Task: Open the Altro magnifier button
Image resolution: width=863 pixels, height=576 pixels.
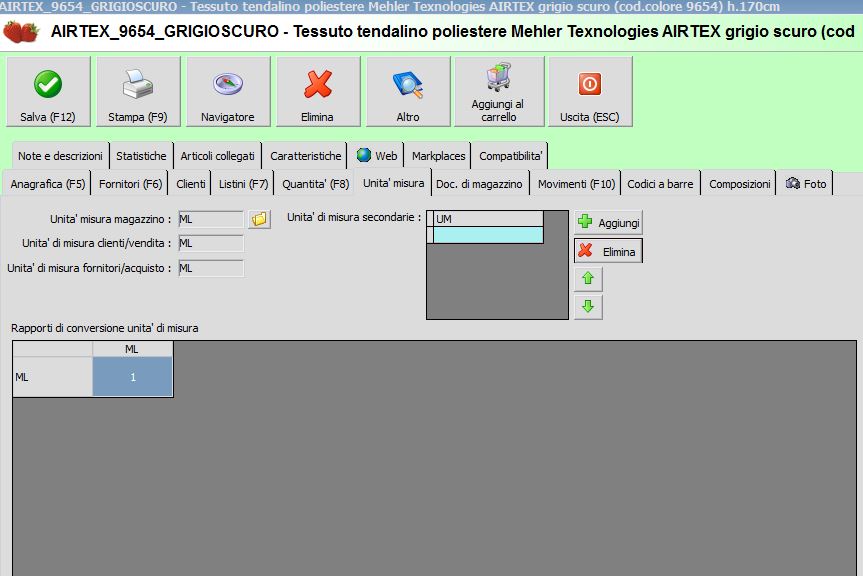Action: click(x=408, y=91)
